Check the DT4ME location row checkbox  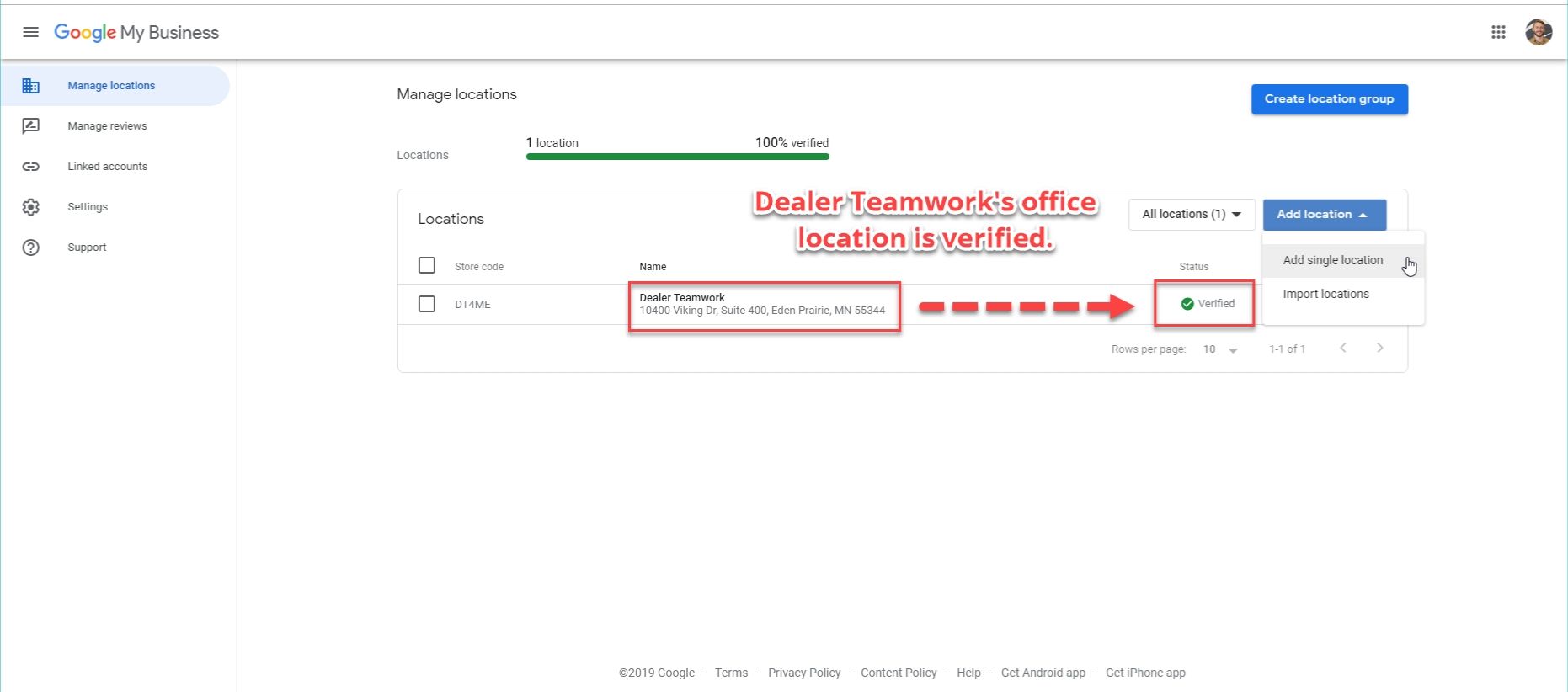(427, 304)
